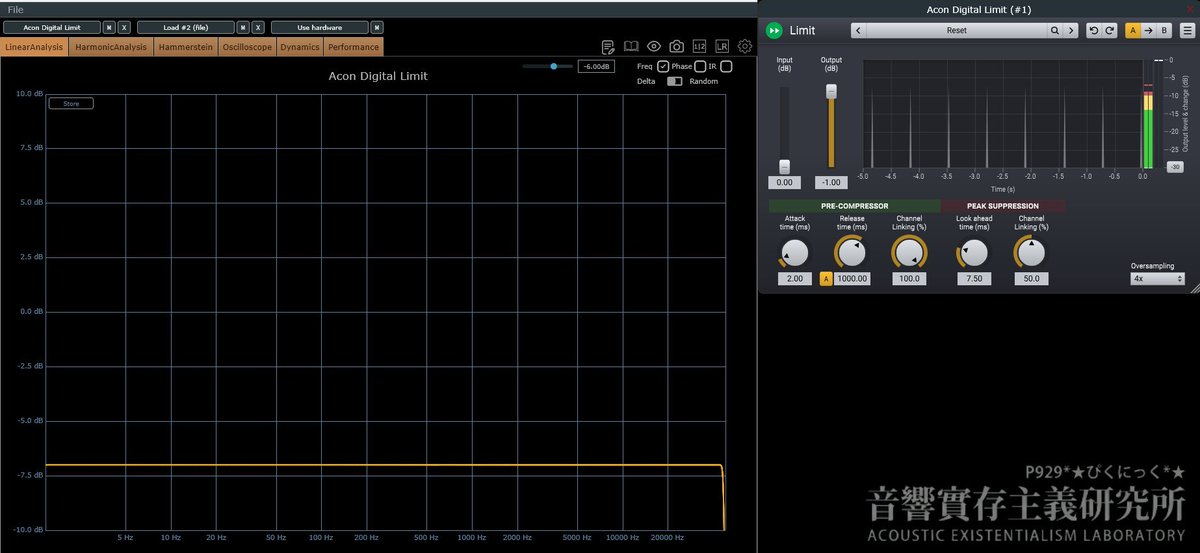Open the Reset preset dropdown
Image resolution: width=1200 pixels, height=553 pixels.
tap(957, 31)
